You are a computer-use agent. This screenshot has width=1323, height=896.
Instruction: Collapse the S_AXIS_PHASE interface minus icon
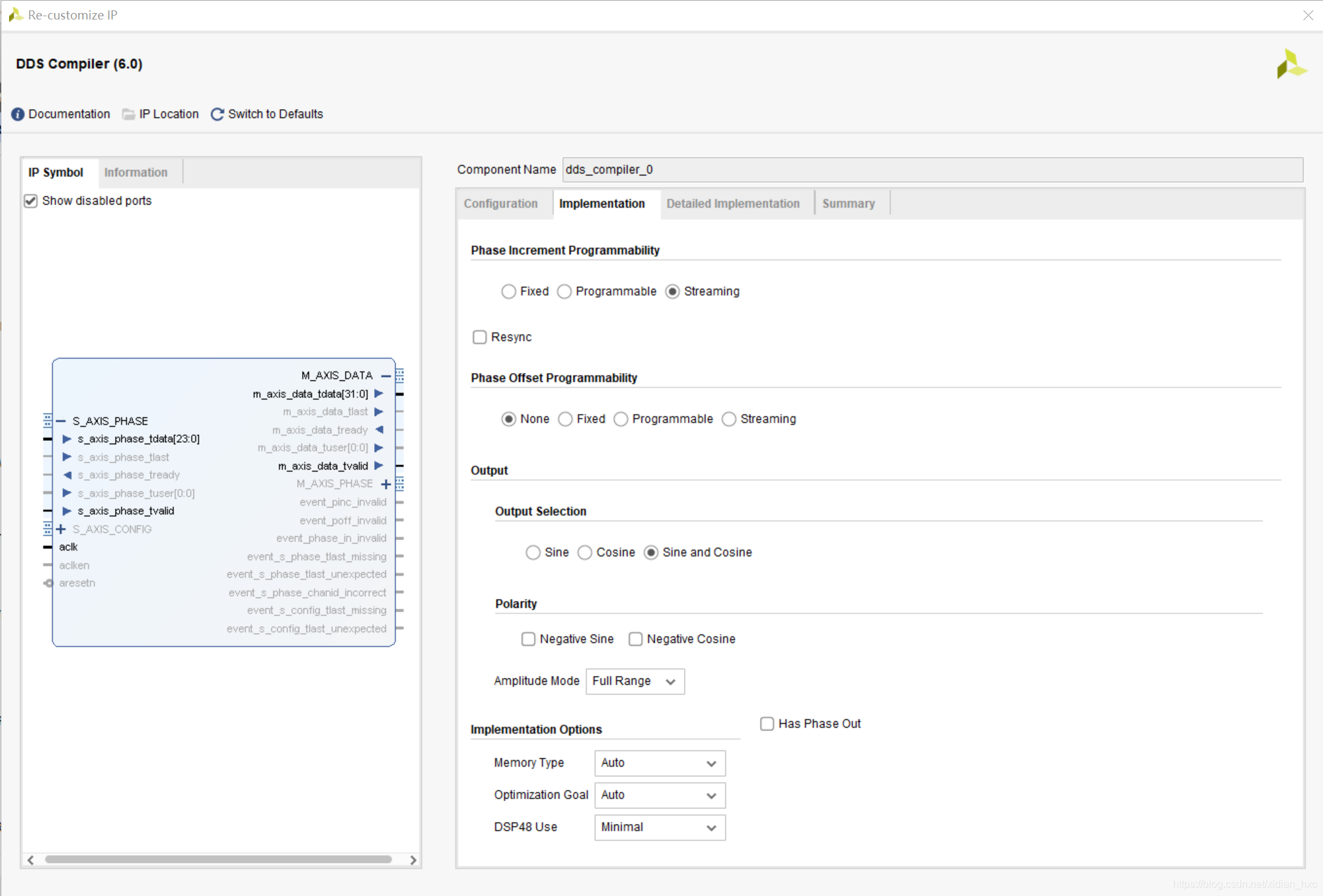click(x=61, y=421)
